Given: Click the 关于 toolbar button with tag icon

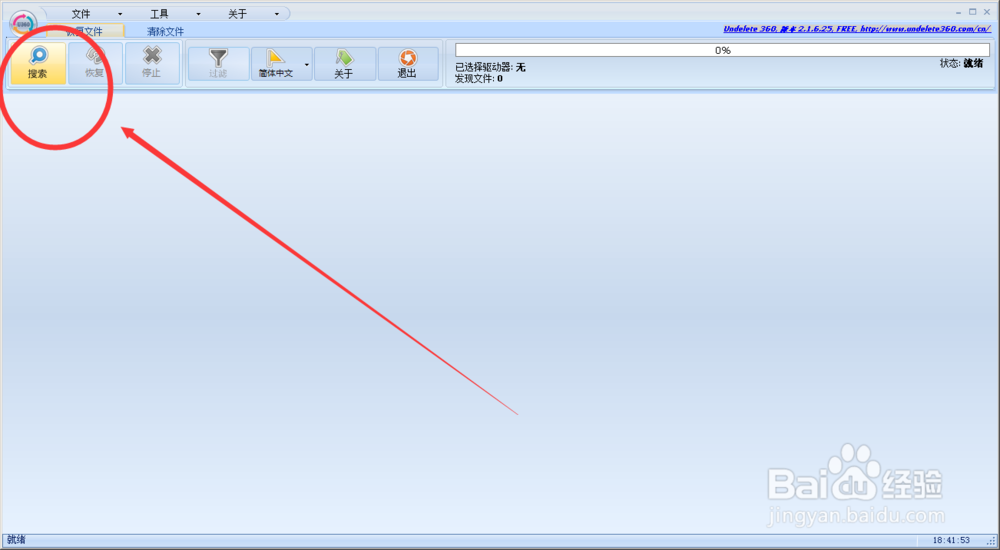Looking at the screenshot, I should pyautogui.click(x=344, y=64).
